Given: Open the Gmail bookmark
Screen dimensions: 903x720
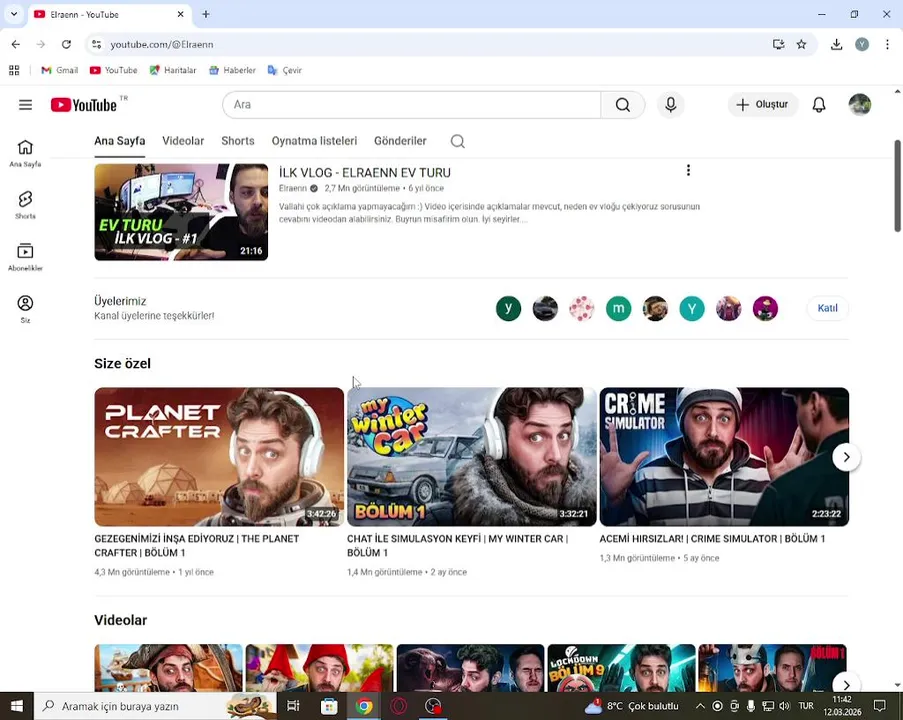Looking at the screenshot, I should coord(59,70).
